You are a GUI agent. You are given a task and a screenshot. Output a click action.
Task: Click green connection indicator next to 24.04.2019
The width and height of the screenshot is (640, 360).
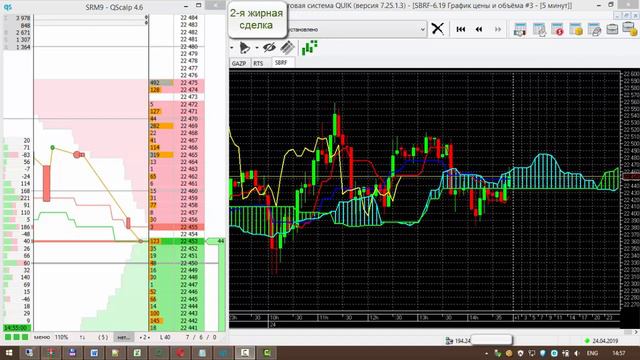pos(587,340)
